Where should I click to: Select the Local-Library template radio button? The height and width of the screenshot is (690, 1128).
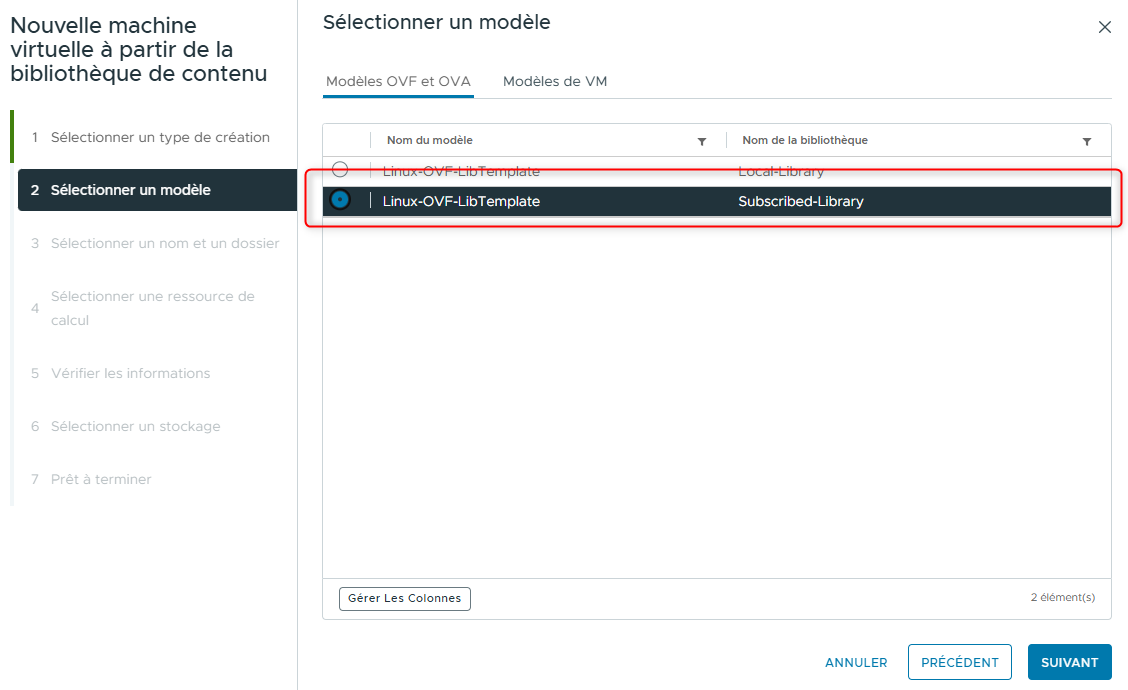pos(340,169)
